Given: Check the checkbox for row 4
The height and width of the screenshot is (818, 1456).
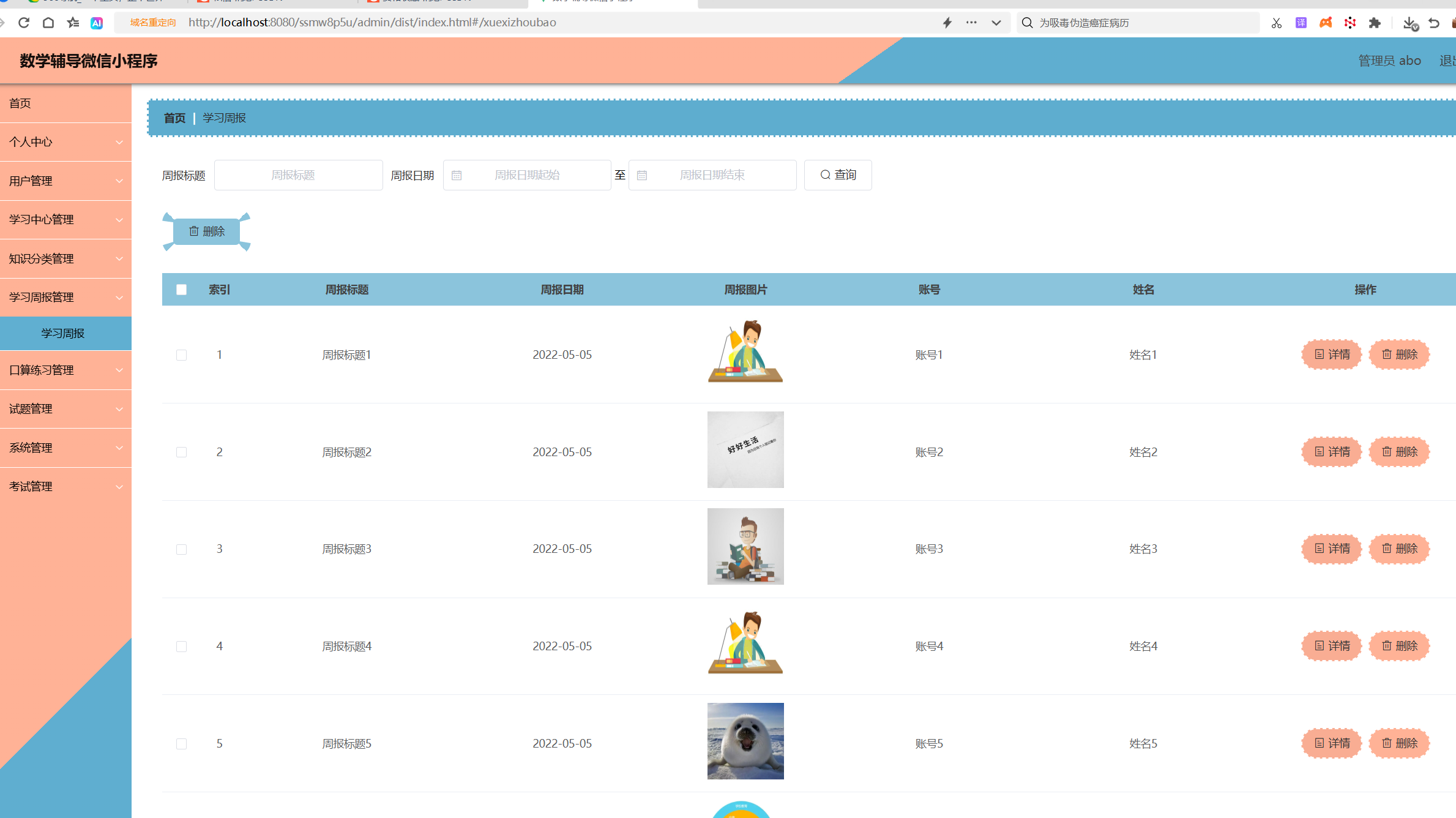Looking at the screenshot, I should [181, 647].
